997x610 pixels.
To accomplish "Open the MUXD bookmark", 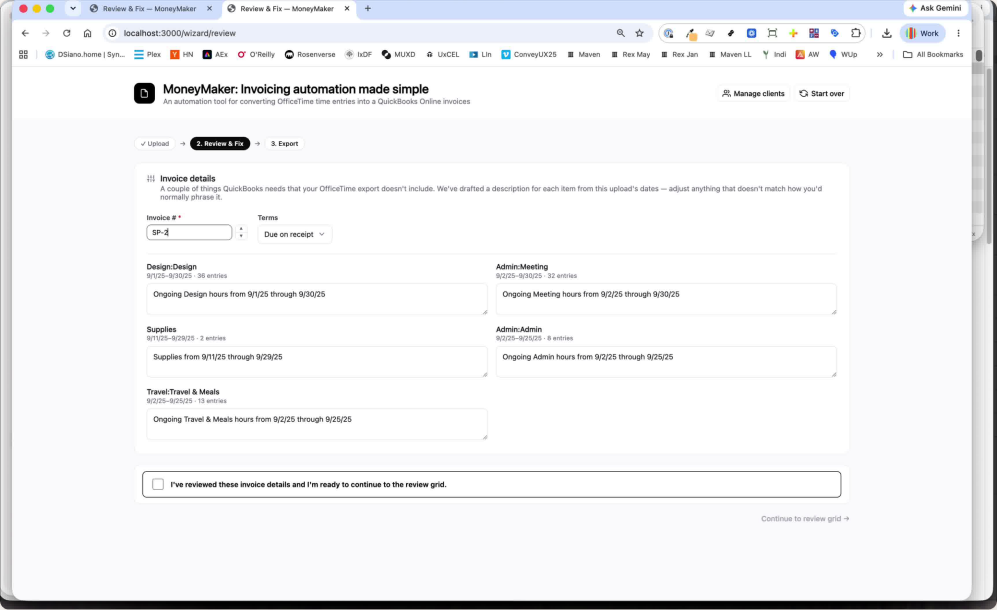I will (x=399, y=55).
